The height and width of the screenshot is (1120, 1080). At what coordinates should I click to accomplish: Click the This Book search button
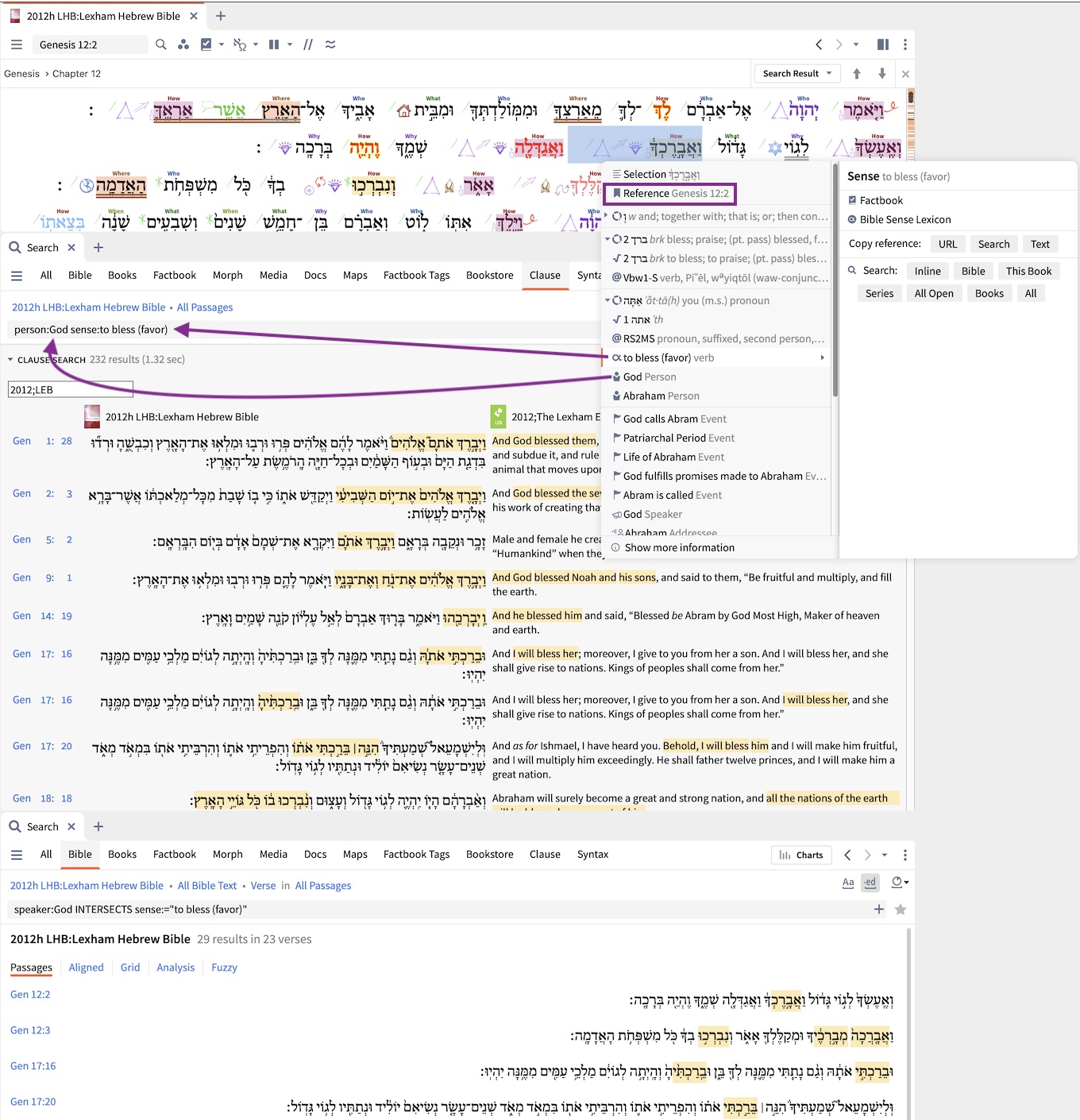click(x=1028, y=271)
